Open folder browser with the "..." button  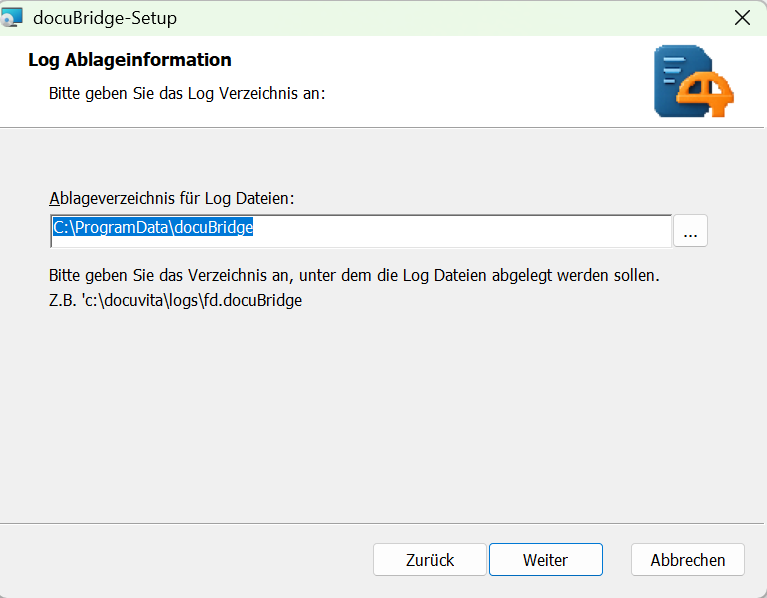tap(690, 231)
